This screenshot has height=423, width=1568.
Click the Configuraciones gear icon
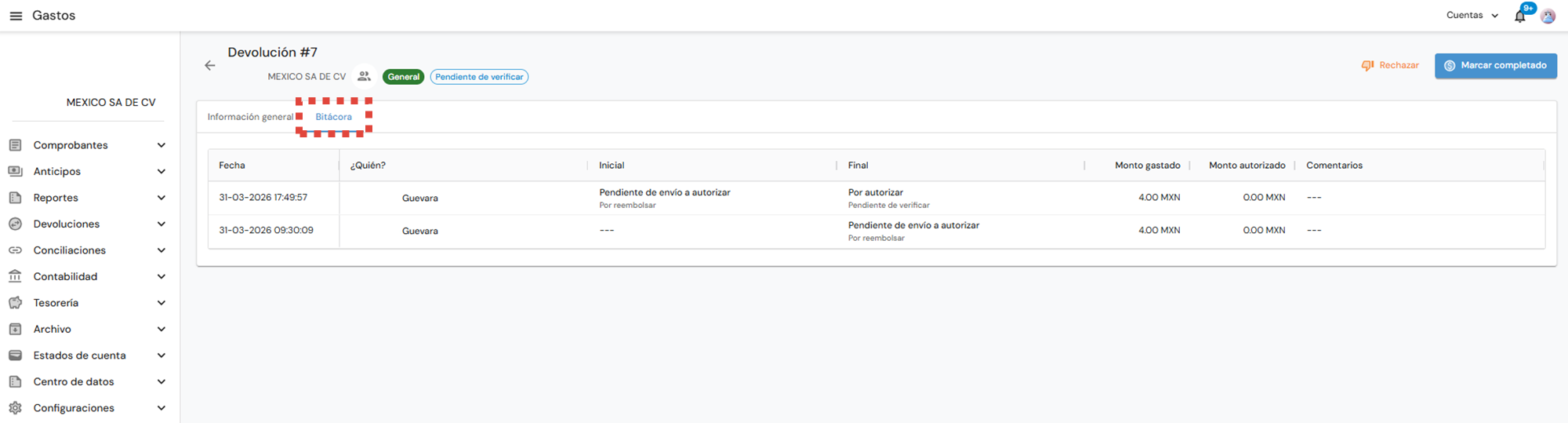click(x=15, y=408)
